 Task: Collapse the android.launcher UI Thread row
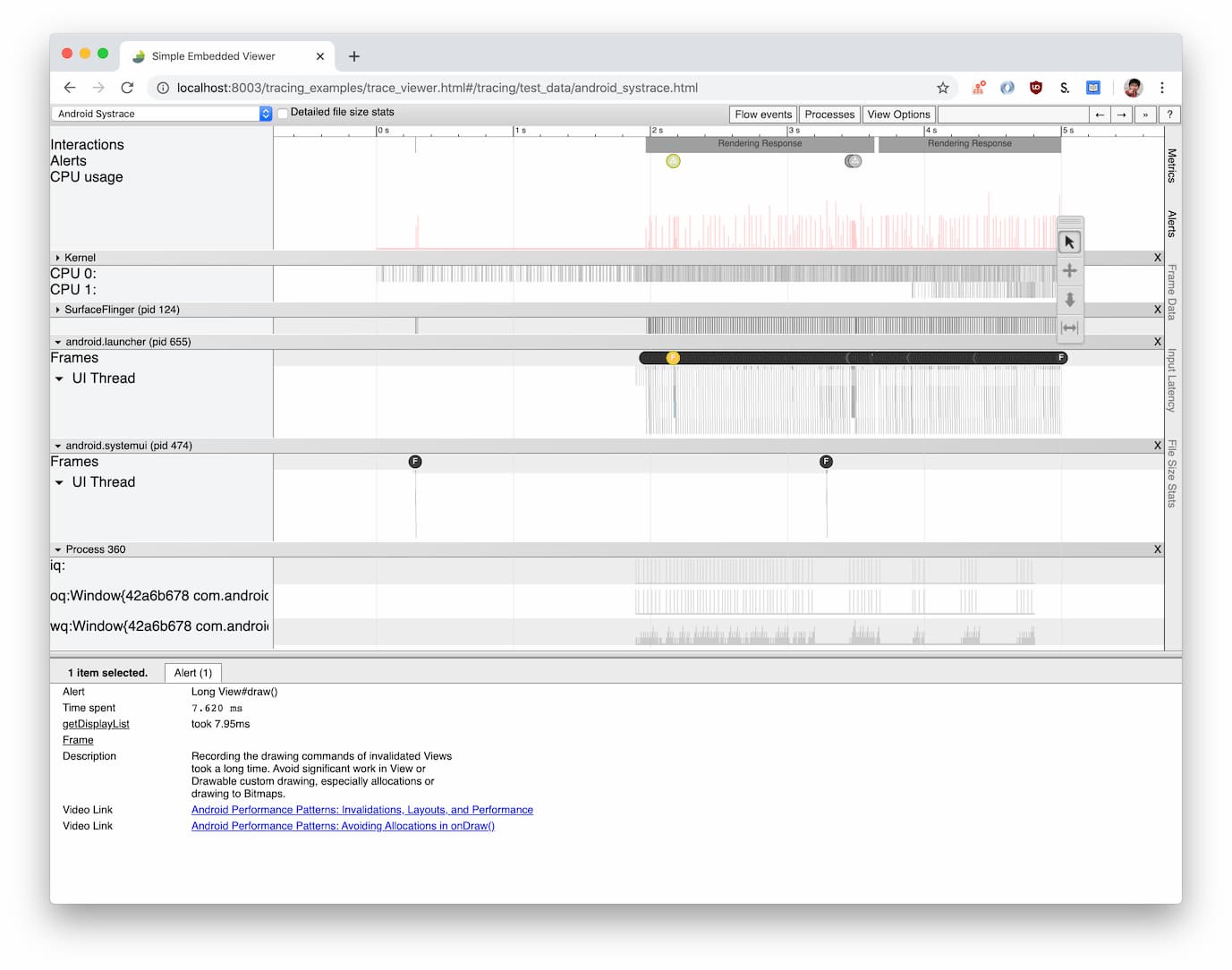click(x=59, y=379)
